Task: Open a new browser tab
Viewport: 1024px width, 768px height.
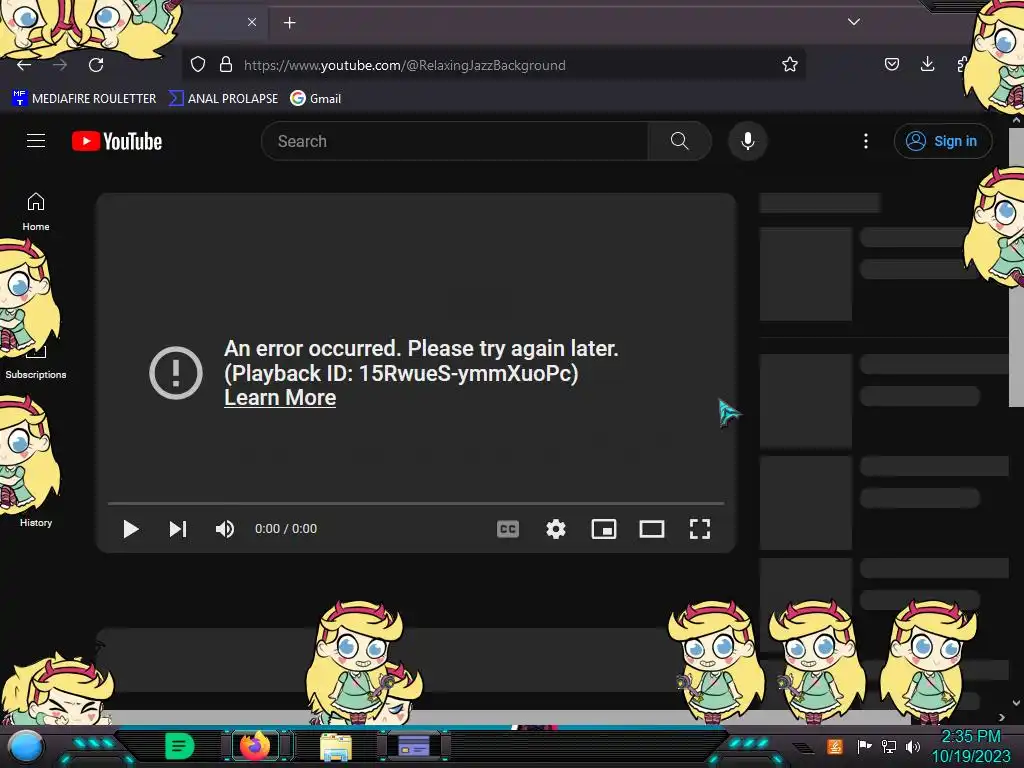Action: coord(289,23)
